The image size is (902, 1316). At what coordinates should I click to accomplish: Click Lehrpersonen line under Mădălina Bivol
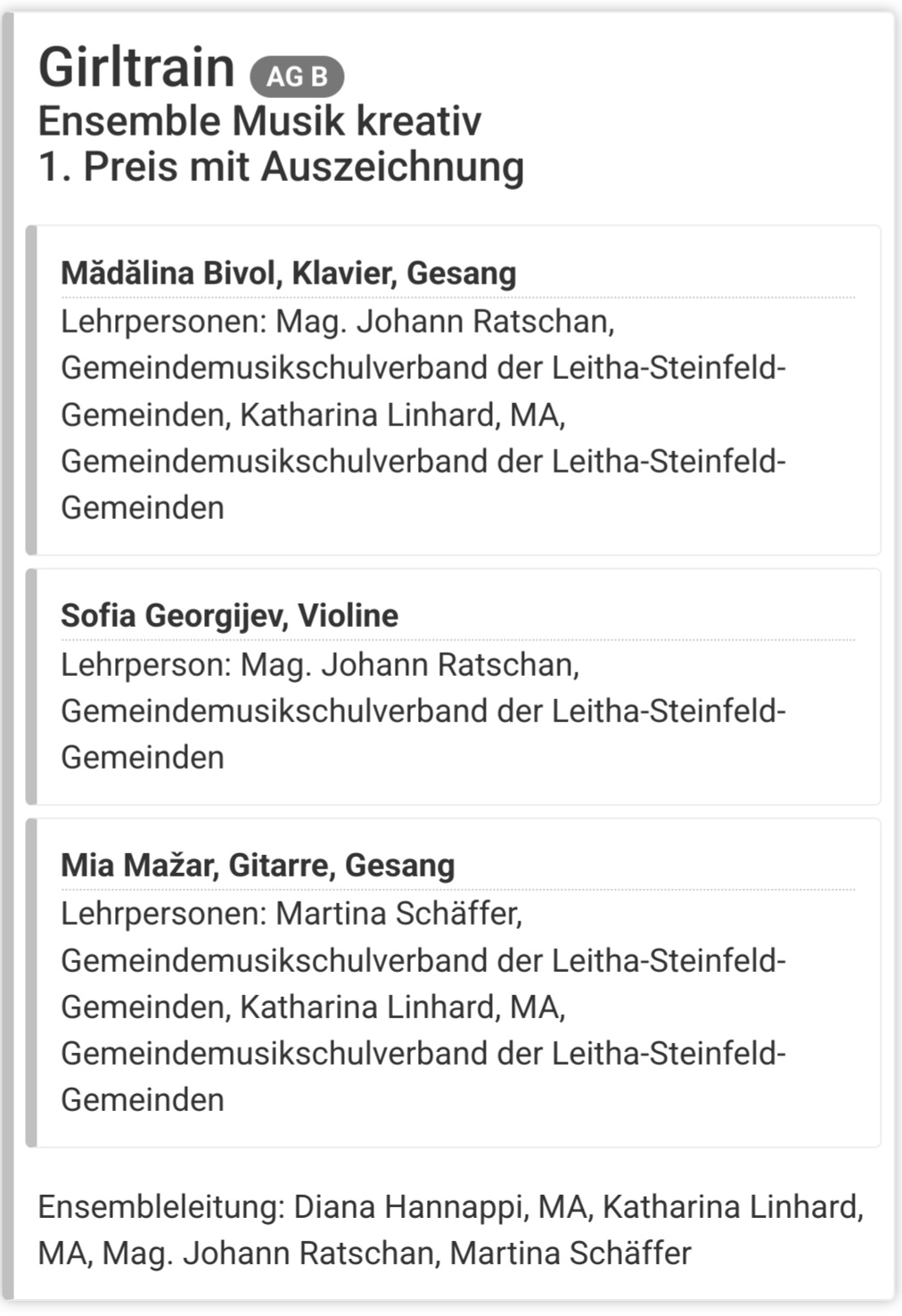[337, 321]
